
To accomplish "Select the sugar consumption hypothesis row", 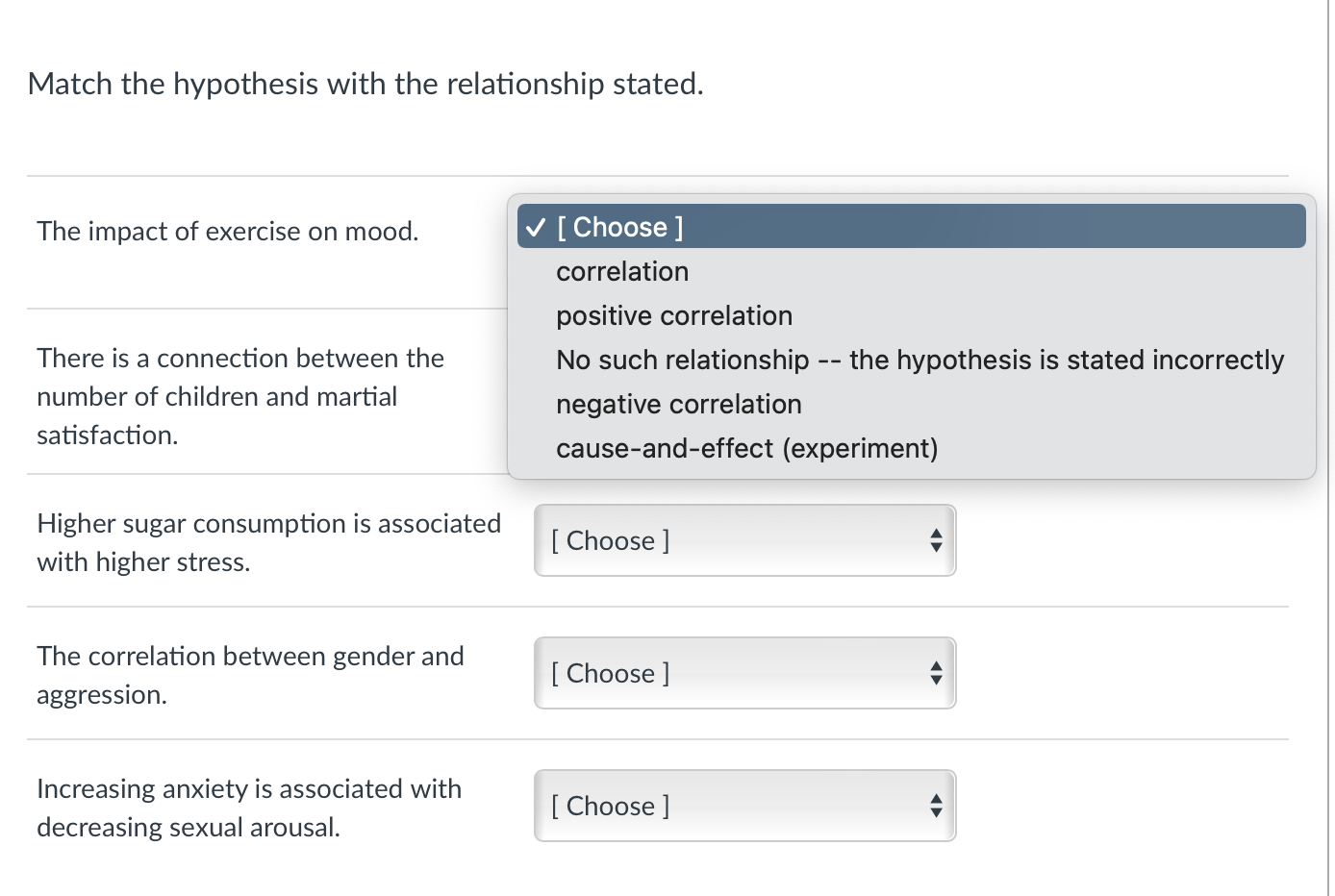I will coord(269,542).
